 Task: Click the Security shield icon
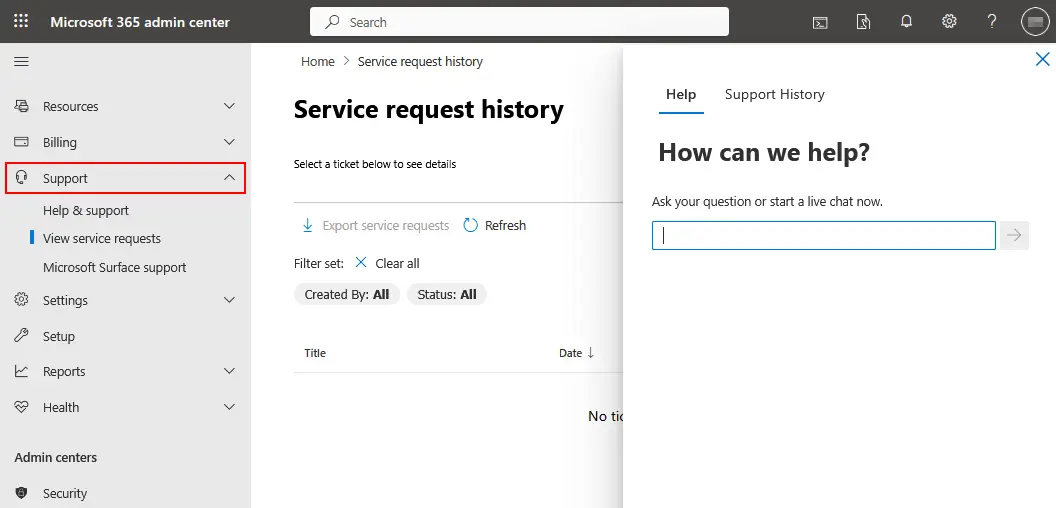22,493
